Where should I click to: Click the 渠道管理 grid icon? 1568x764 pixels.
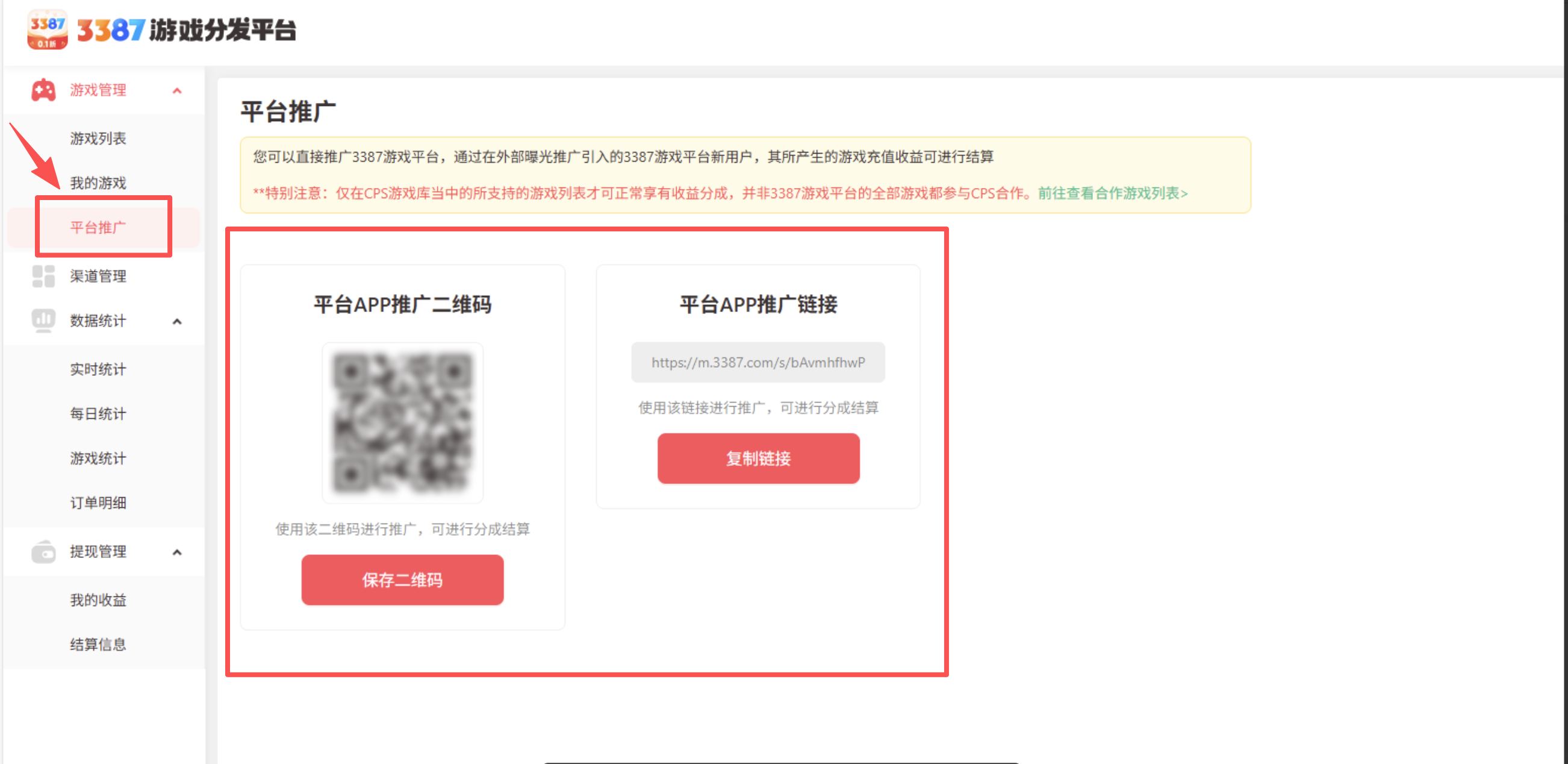[x=43, y=276]
